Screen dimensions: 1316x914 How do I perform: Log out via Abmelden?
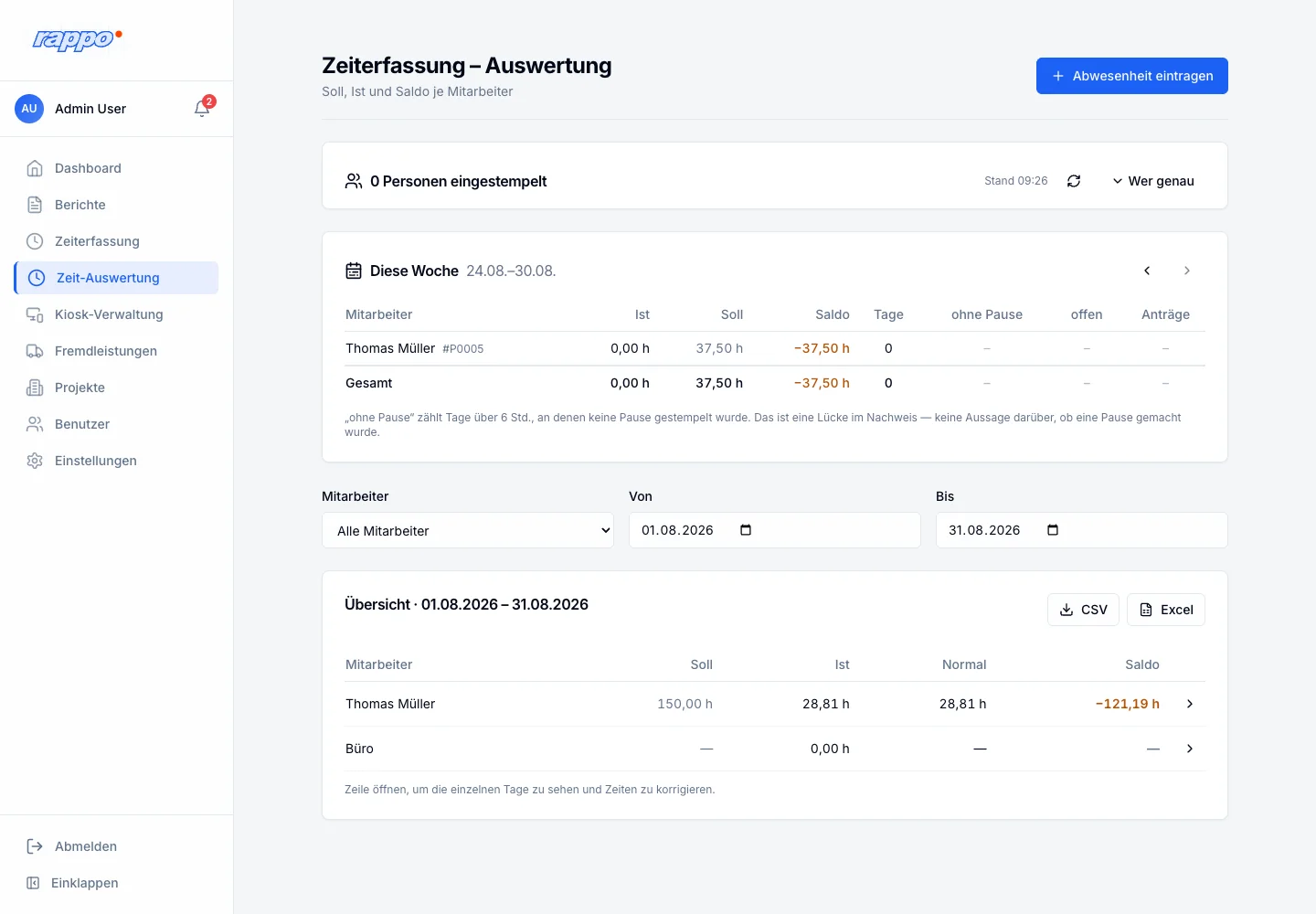coord(116,846)
